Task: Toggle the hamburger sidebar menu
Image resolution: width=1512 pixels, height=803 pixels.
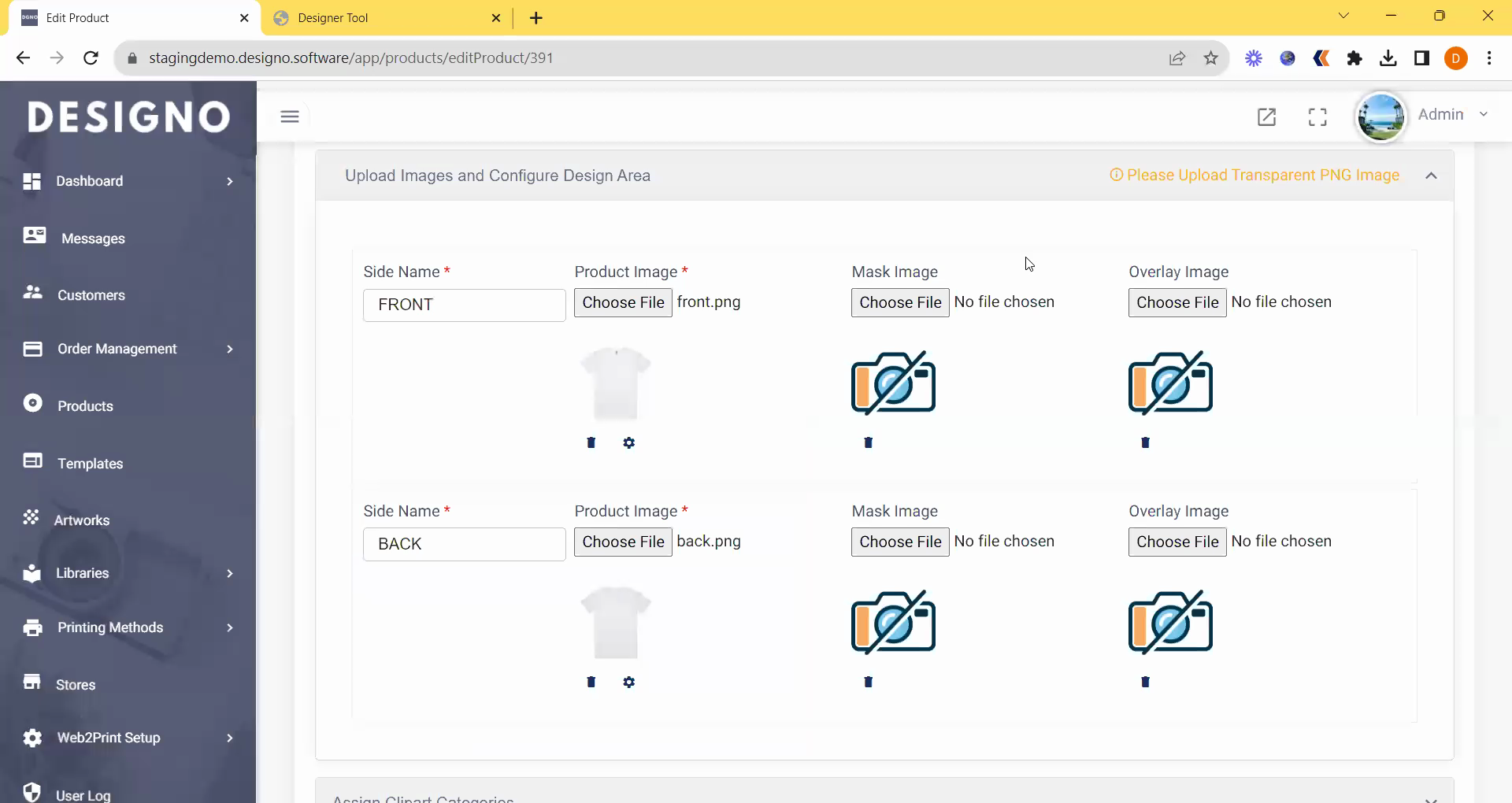Action: 290,117
